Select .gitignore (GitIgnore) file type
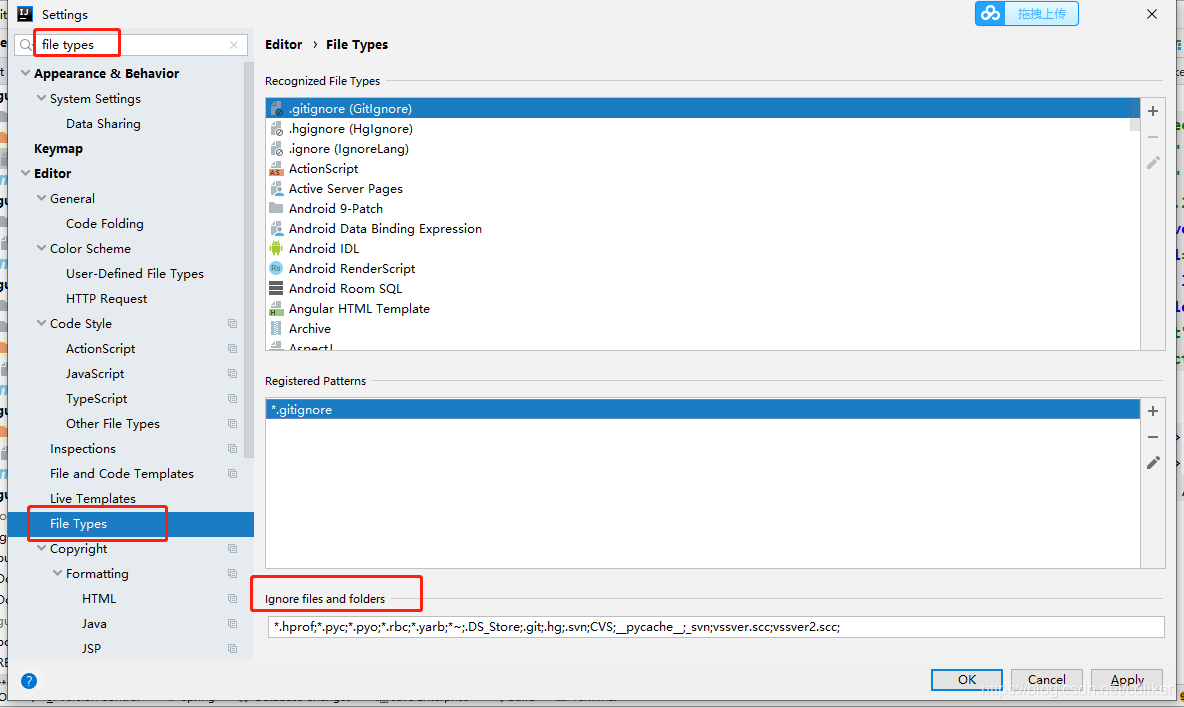 coord(702,109)
